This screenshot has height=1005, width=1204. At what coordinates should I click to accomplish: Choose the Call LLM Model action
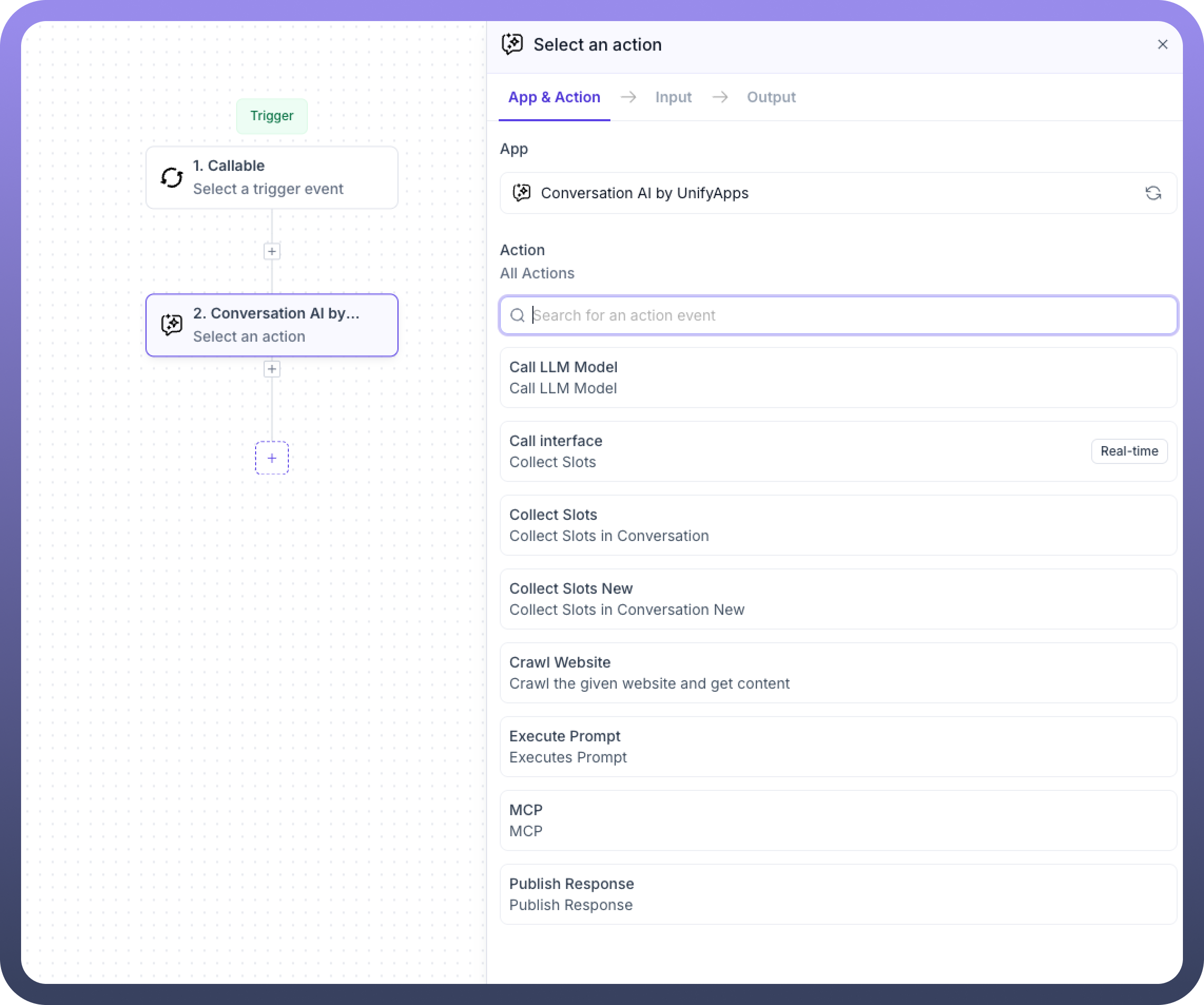[x=837, y=378]
